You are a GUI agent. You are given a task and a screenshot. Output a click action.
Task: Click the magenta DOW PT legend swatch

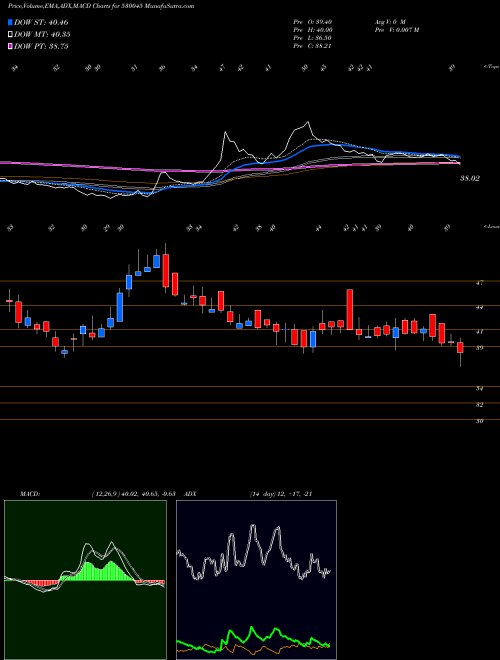(x=10, y=46)
